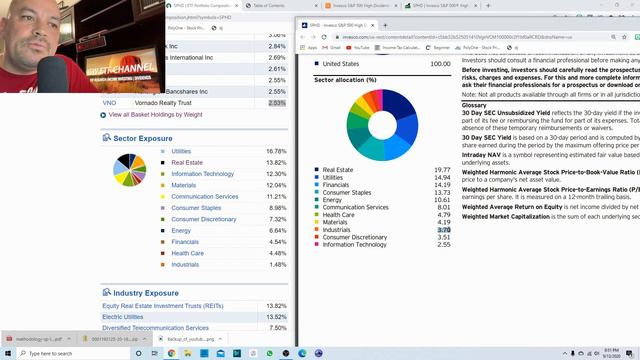The image size is (640, 360).
Task: Switch to the Invesco S&P 500 High Dividend tab
Action: click(361, 6)
